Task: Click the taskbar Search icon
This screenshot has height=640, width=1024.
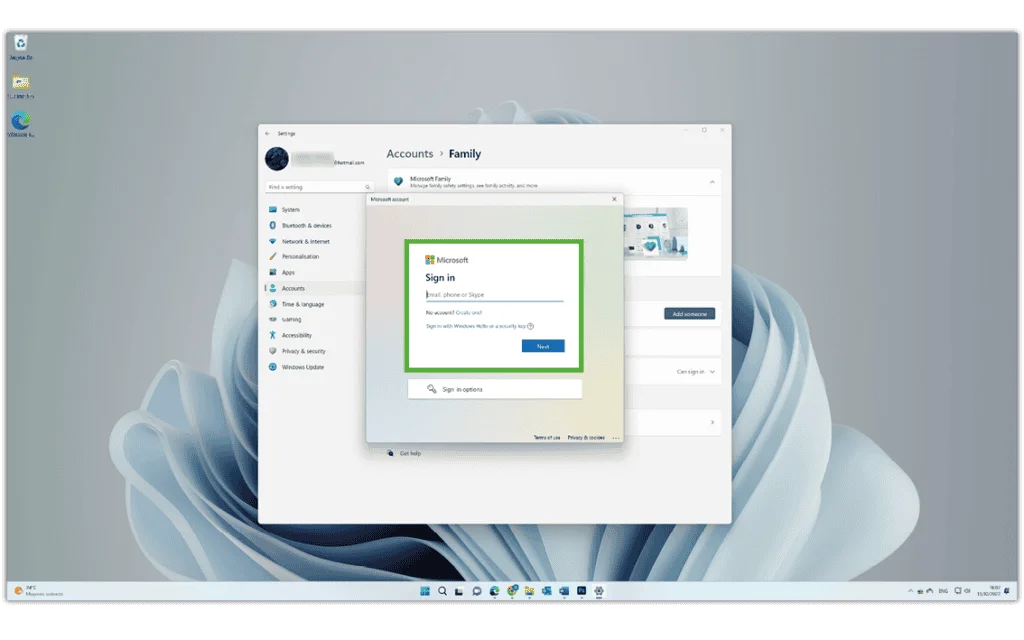Action: click(x=442, y=591)
